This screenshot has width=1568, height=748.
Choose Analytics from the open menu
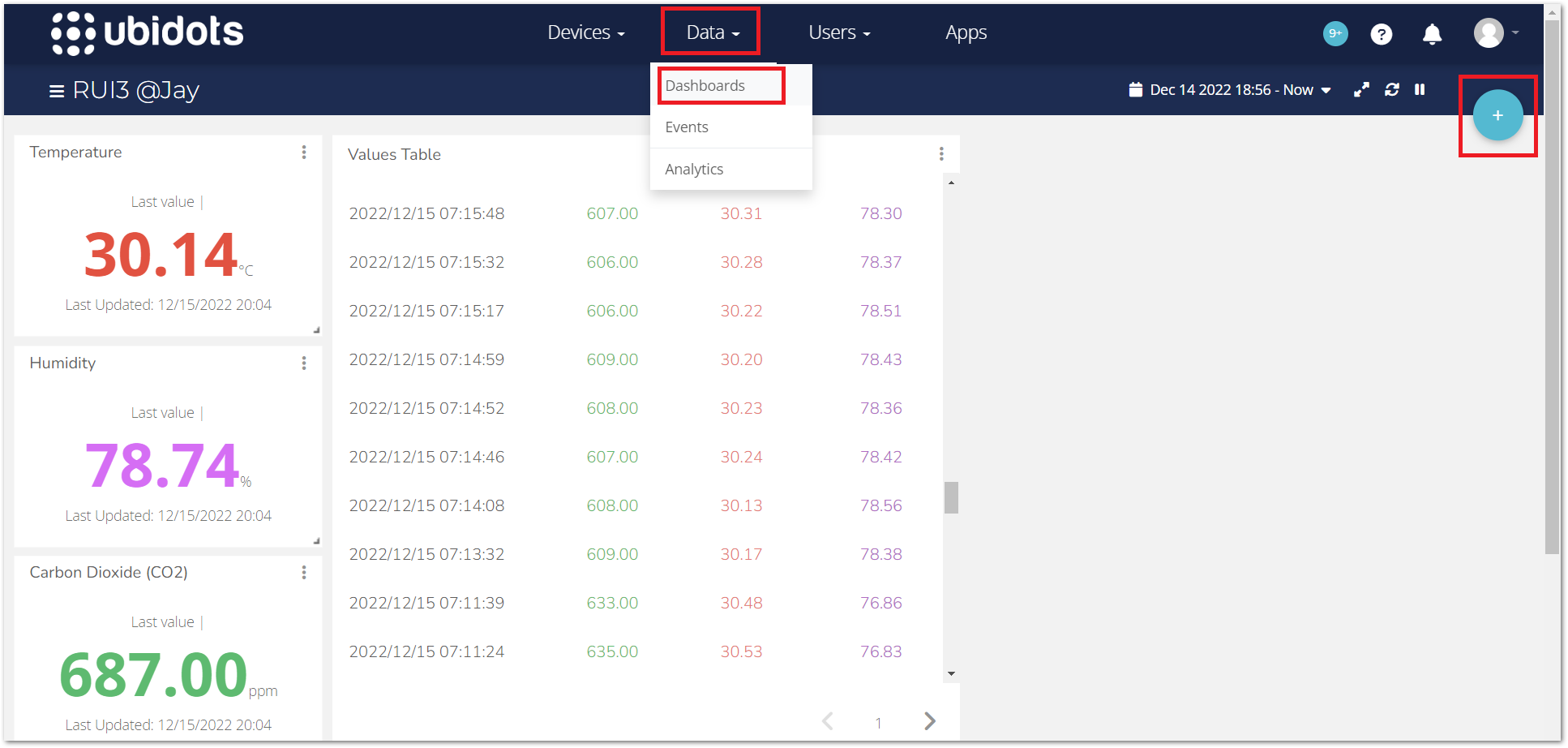pos(694,169)
